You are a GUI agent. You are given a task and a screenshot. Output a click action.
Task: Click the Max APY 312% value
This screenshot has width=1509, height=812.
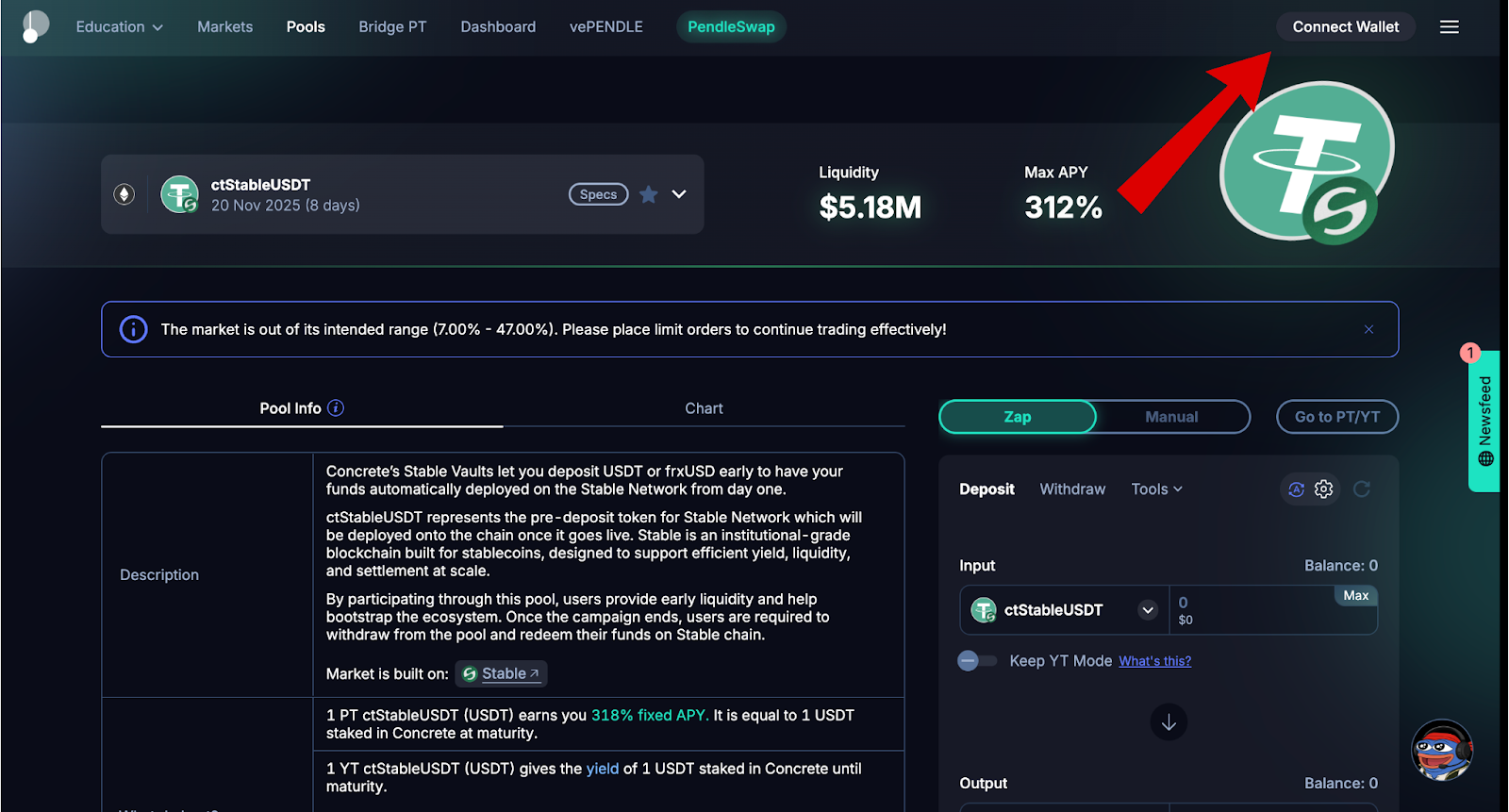[x=1063, y=207]
